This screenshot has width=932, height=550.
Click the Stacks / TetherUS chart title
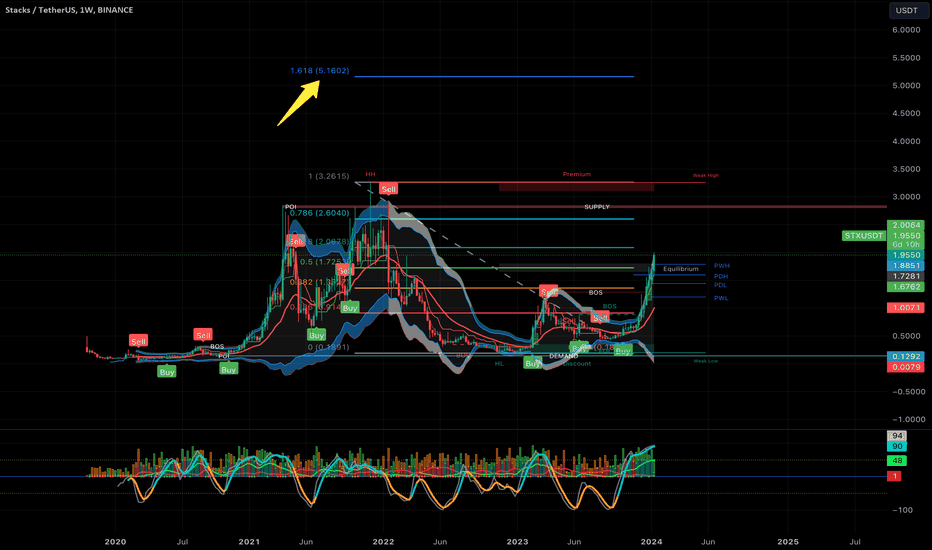[x=69, y=10]
